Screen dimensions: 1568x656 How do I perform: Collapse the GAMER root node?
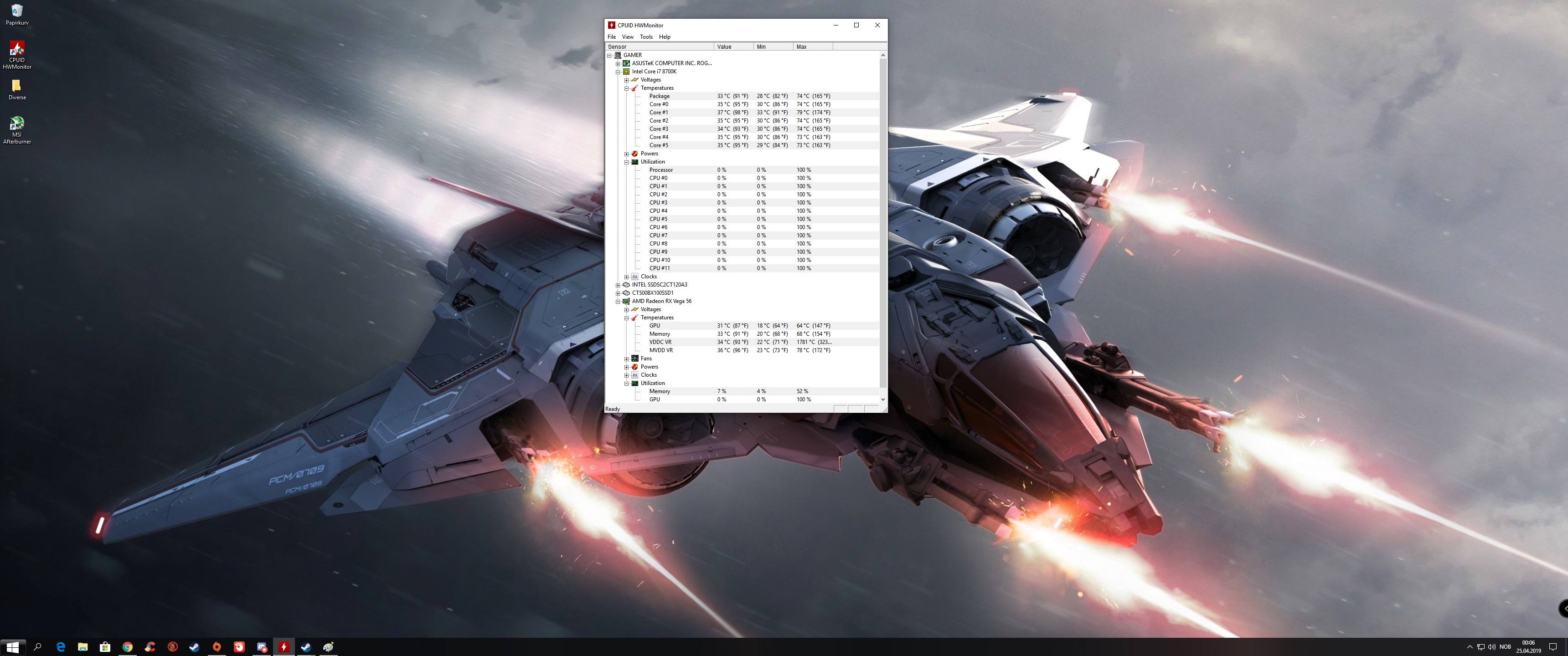[x=609, y=56]
